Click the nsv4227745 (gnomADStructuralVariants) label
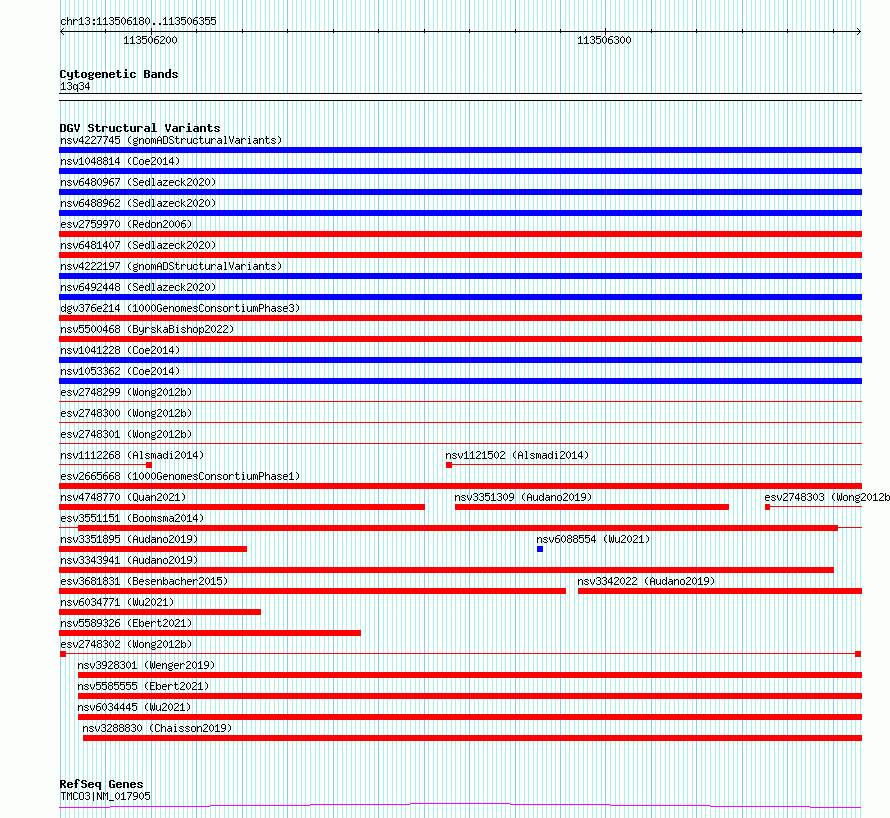890x818 pixels. 171,140
